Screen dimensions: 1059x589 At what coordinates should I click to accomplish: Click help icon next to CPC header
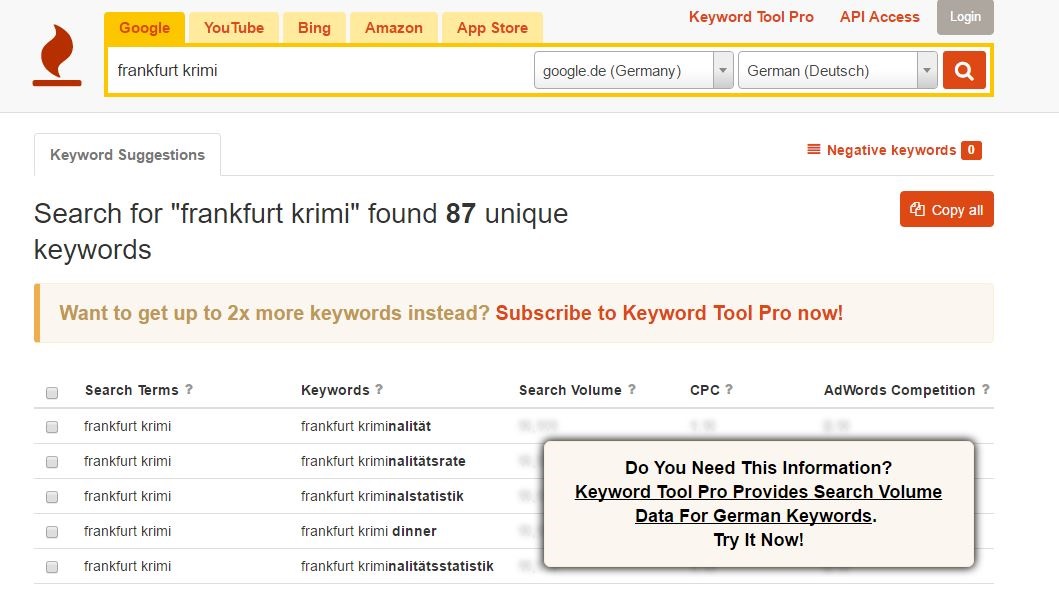(x=729, y=390)
